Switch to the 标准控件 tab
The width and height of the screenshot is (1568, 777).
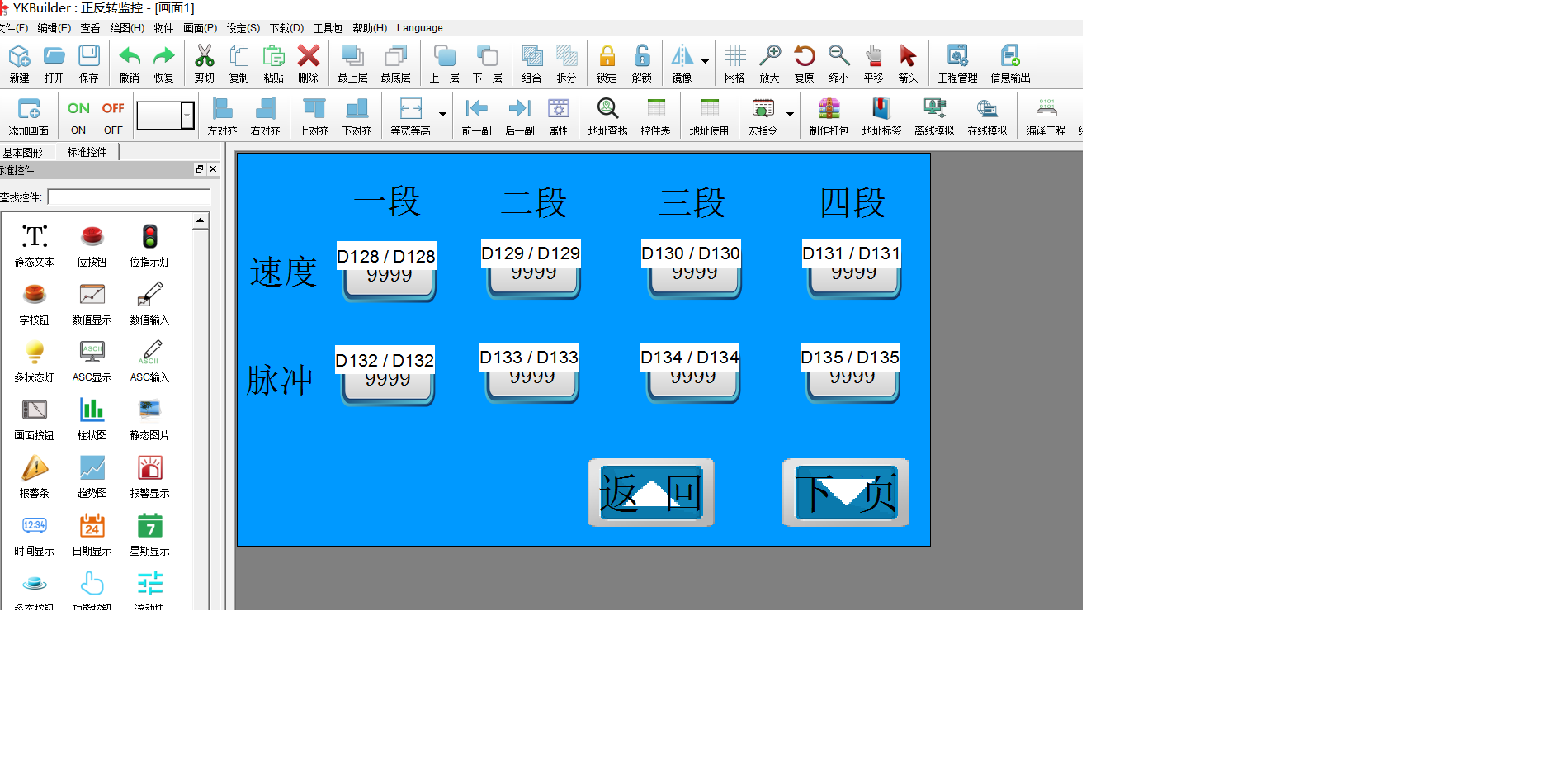[87, 152]
